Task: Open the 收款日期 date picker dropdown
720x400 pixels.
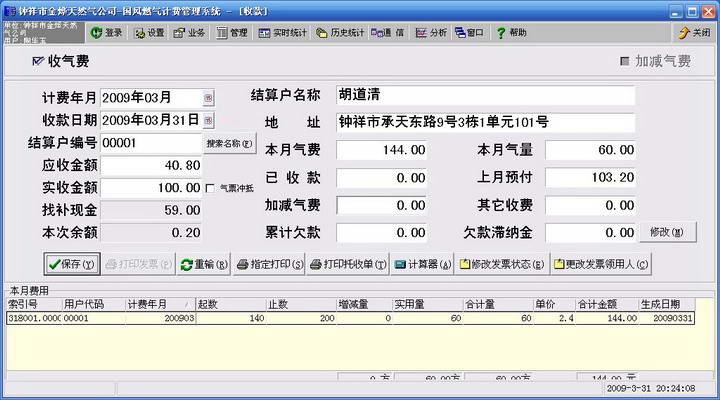Action: coord(208,120)
